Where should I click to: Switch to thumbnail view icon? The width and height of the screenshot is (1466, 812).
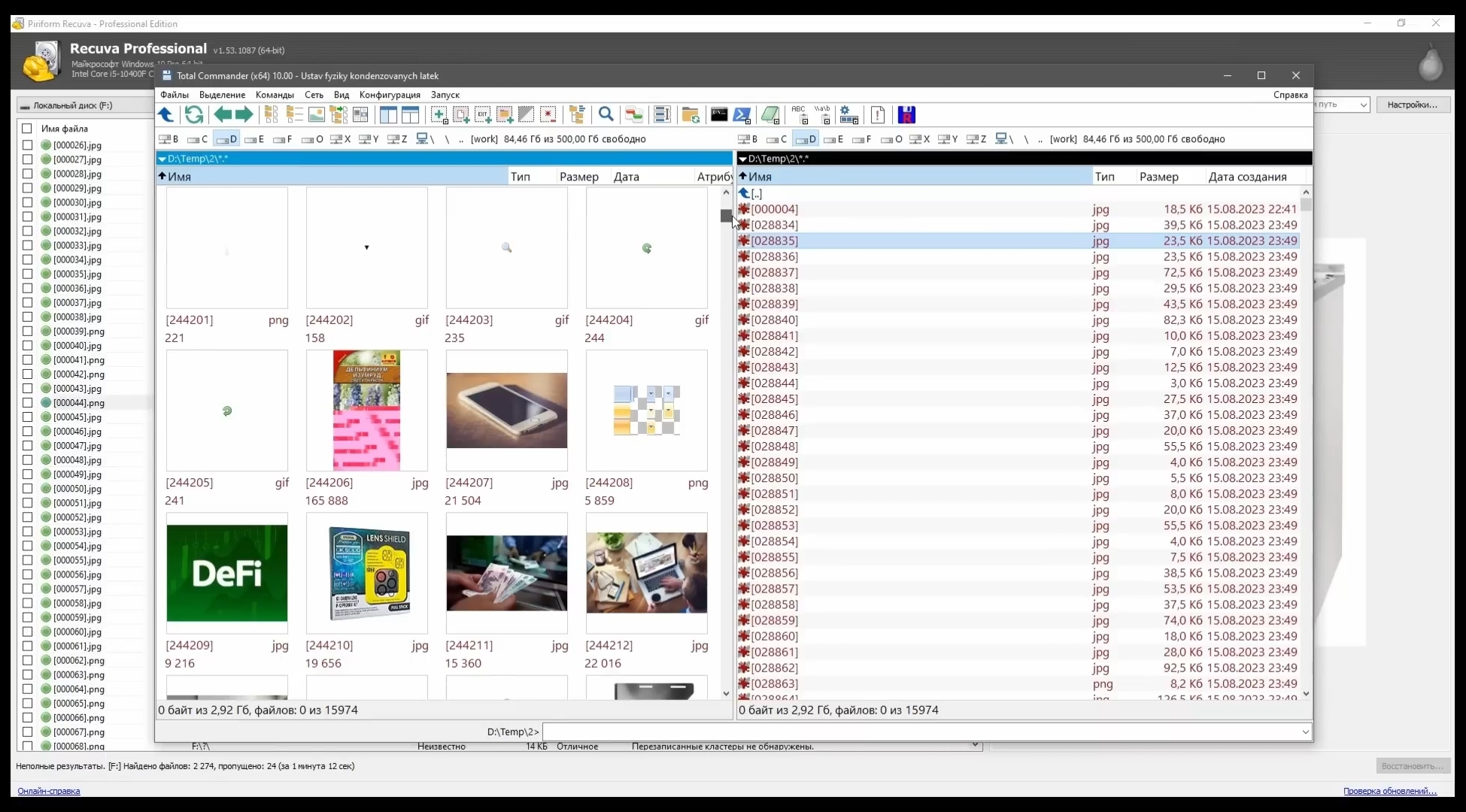[x=317, y=115]
